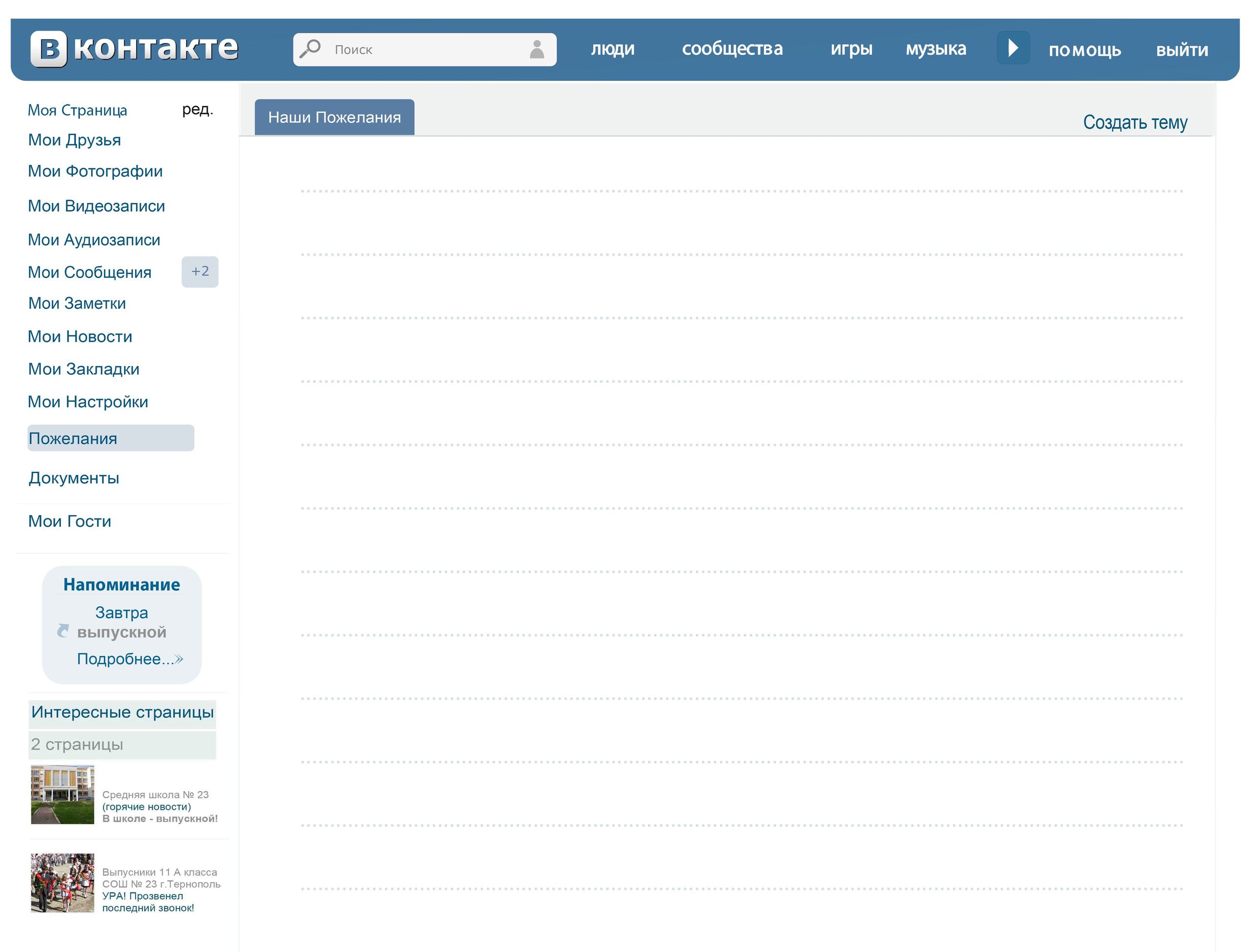
Task: Open the graduates photo thumbnail
Action: click(62, 882)
